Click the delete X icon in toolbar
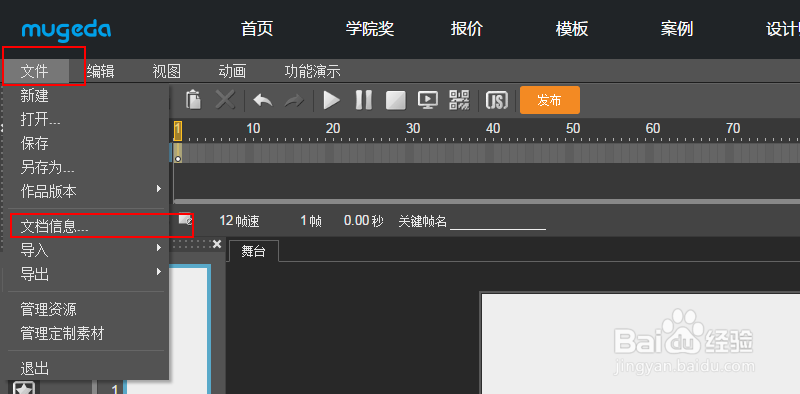The image size is (800, 394). 225,100
